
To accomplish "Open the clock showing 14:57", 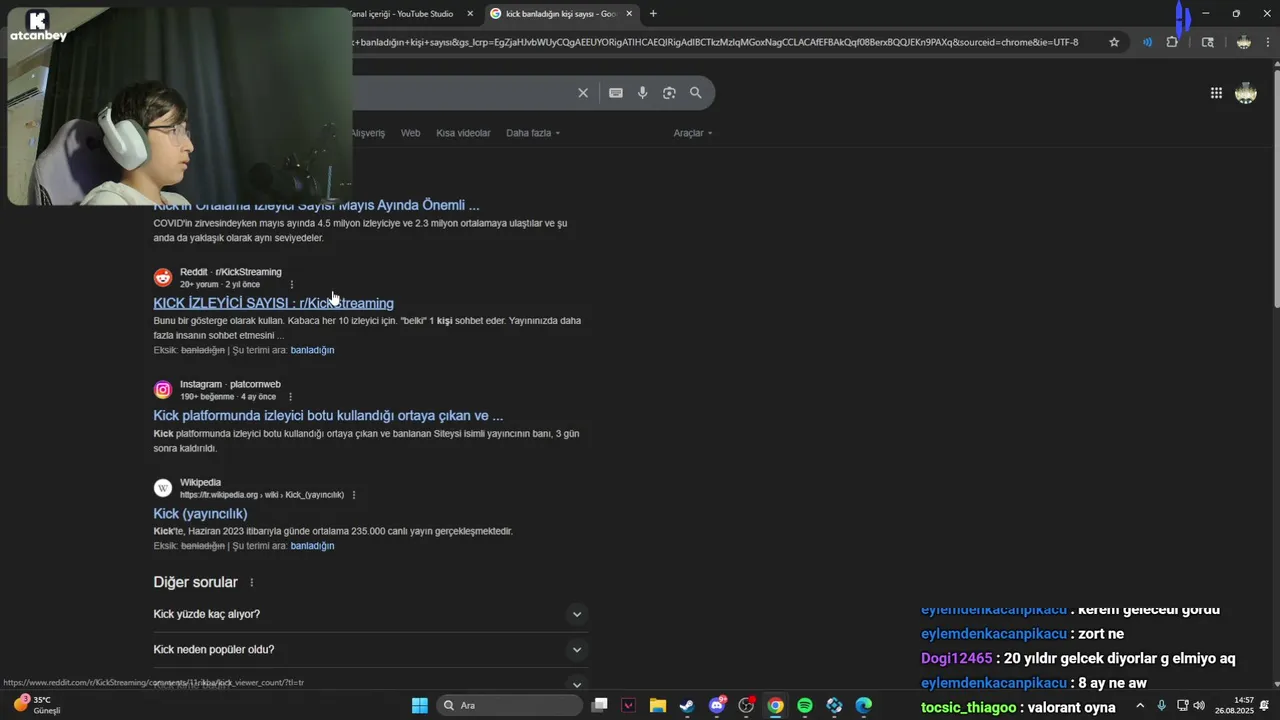I will click(x=1234, y=705).
